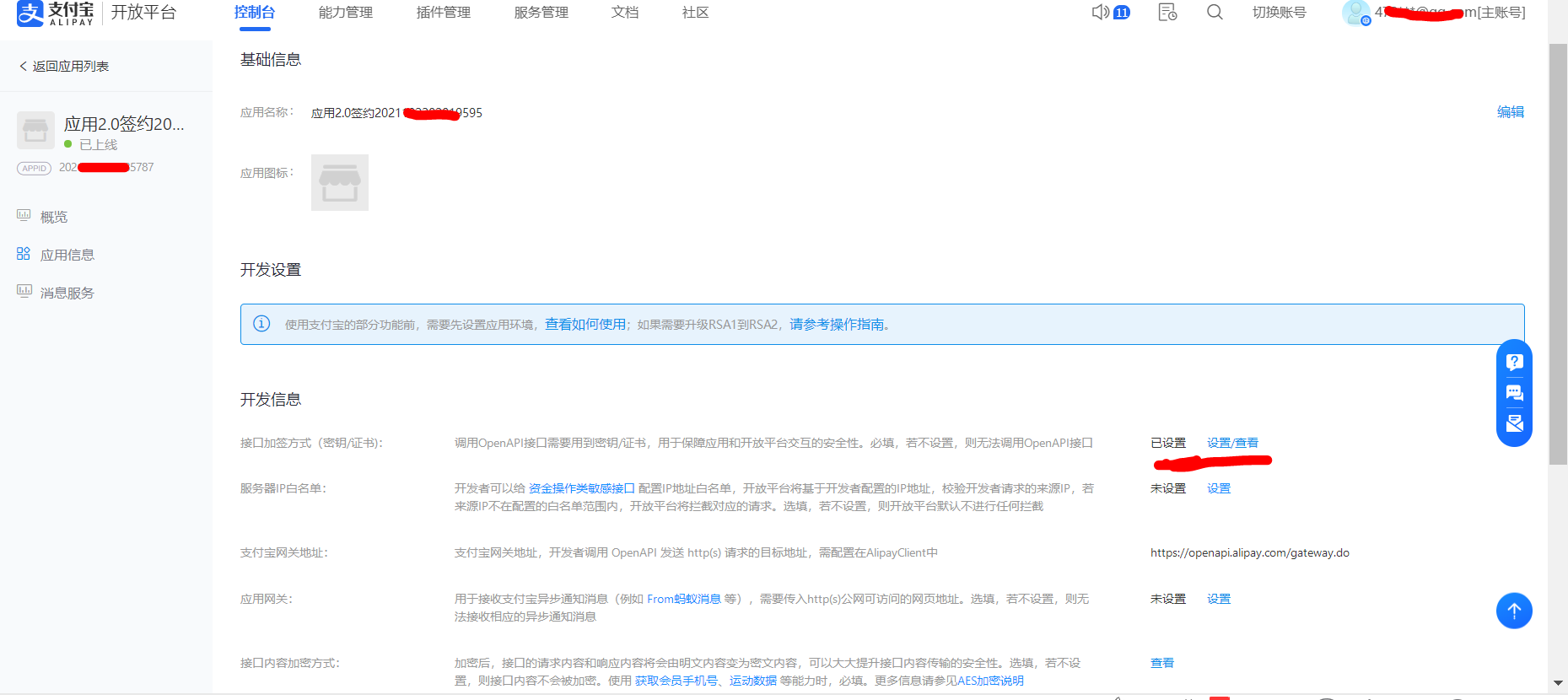Screen dimensions: 1568x700
Task: Click 切换账号 in the header
Action: tap(1280, 13)
